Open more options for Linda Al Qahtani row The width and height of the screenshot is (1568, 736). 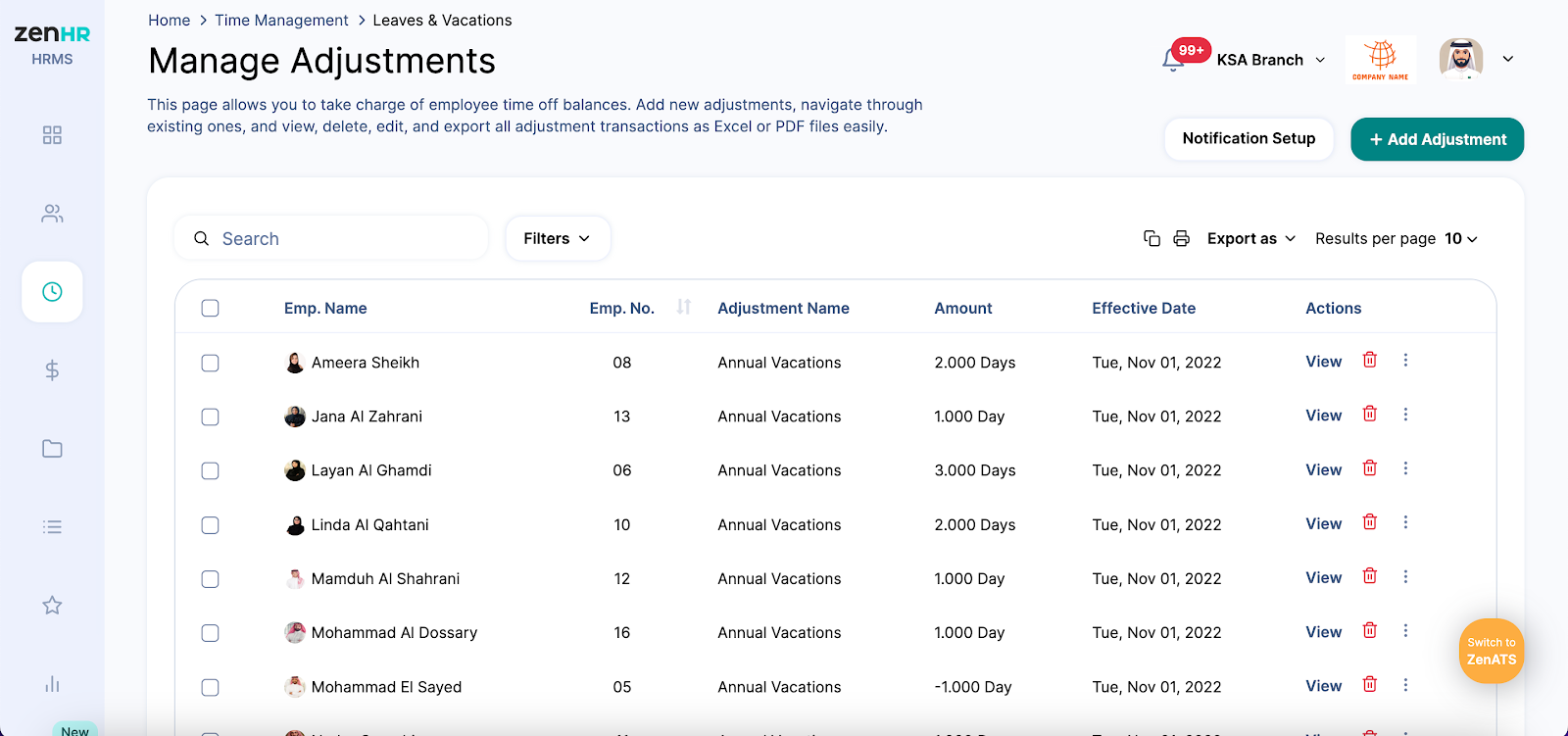(x=1405, y=521)
